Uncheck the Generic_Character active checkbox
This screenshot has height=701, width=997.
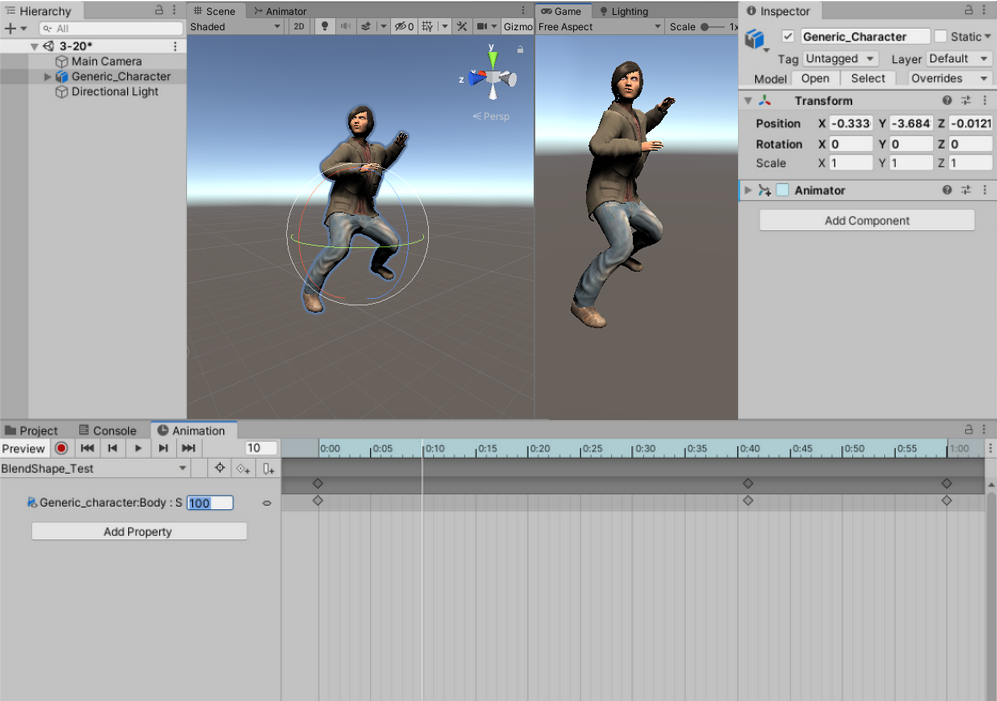(x=788, y=37)
